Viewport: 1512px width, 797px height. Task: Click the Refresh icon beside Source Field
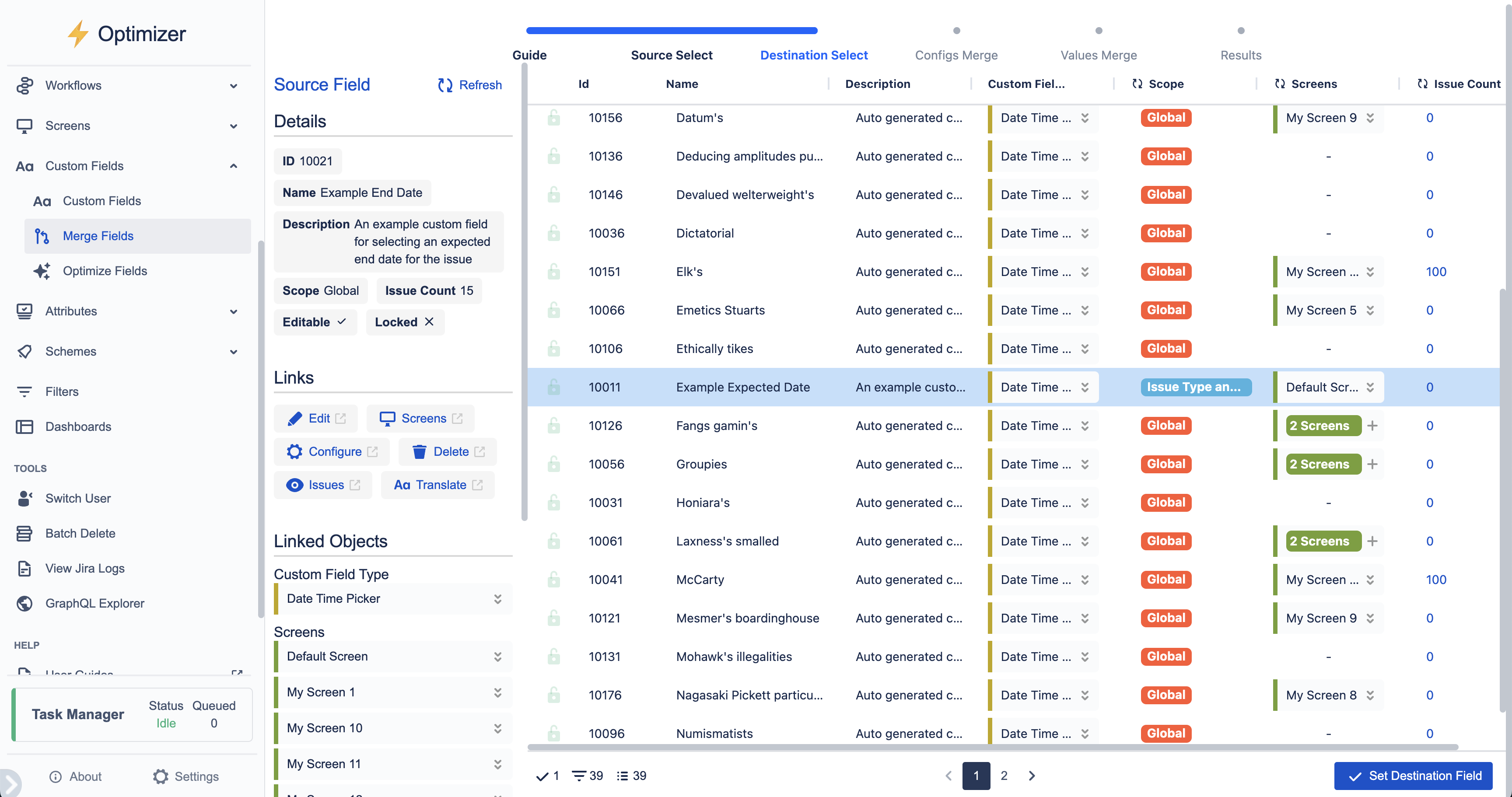click(445, 85)
